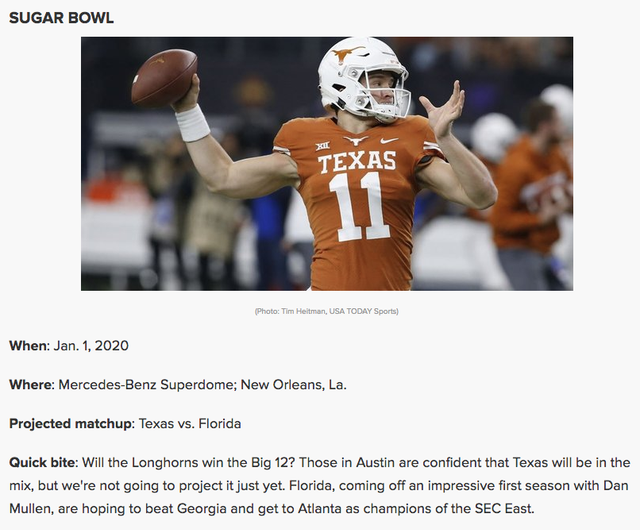Click the name "Mullen" in the paragraph
This screenshot has height=530, width=640.
point(32,501)
